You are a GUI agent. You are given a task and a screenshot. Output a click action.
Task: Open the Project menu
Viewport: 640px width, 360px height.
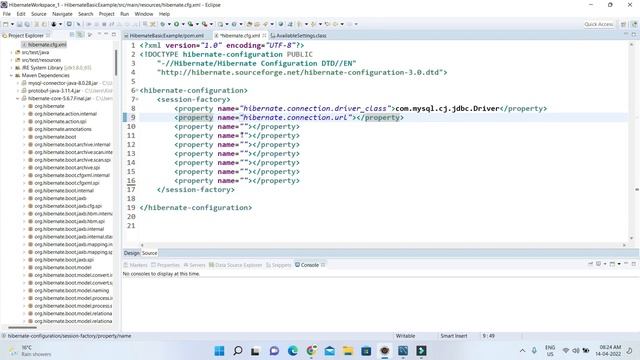point(107,14)
